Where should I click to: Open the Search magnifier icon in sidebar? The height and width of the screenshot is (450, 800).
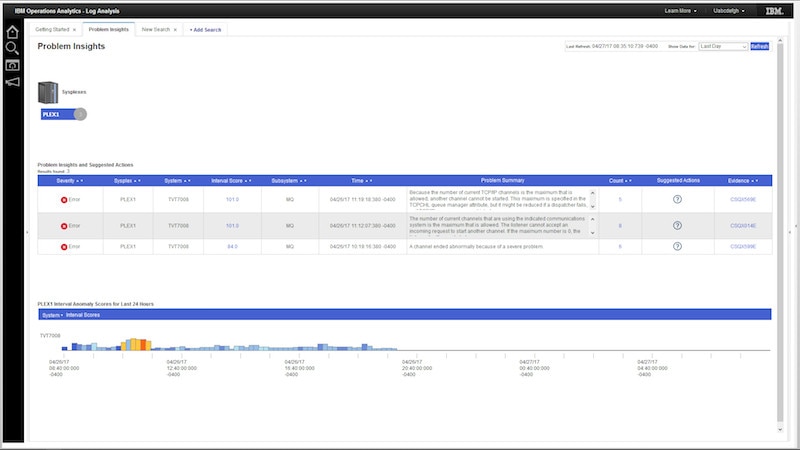click(x=12, y=48)
